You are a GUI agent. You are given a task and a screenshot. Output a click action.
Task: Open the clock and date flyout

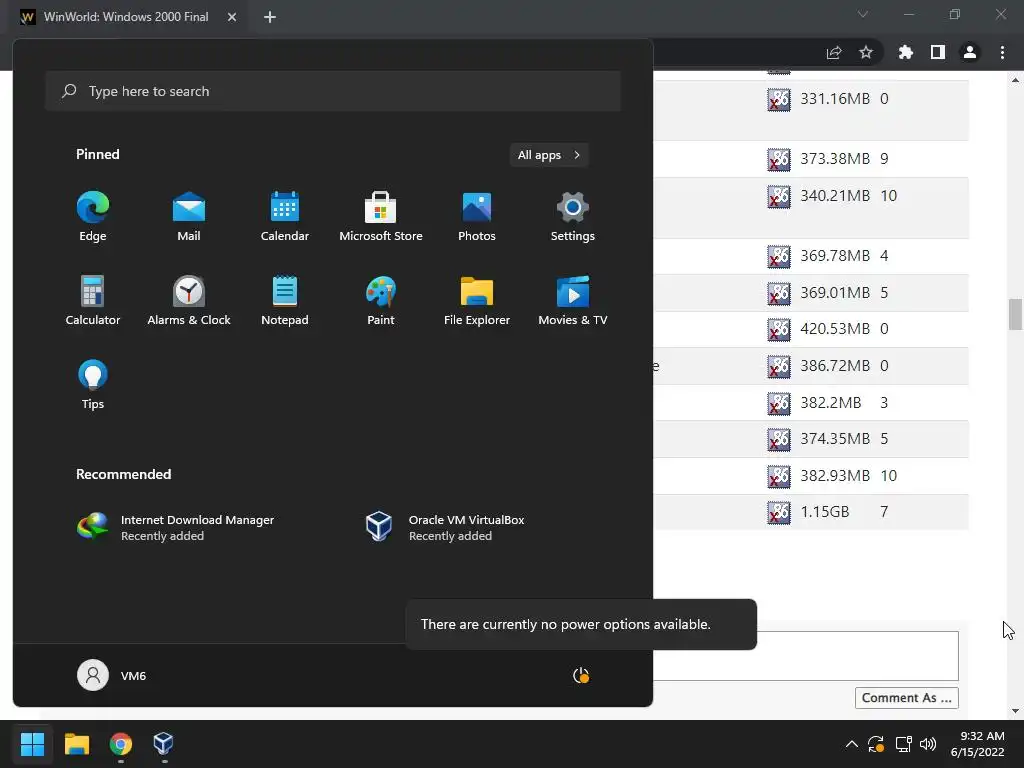[977, 744]
